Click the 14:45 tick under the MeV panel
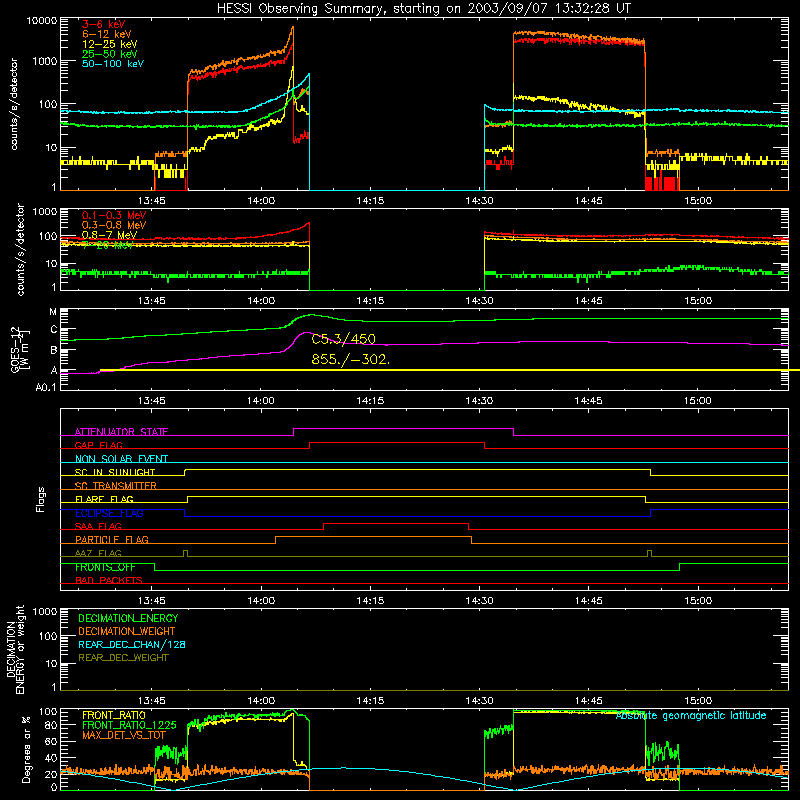This screenshot has width=800, height=800. (x=588, y=301)
